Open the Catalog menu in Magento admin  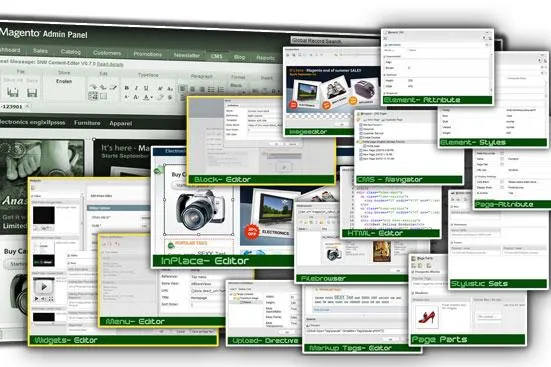[71, 52]
